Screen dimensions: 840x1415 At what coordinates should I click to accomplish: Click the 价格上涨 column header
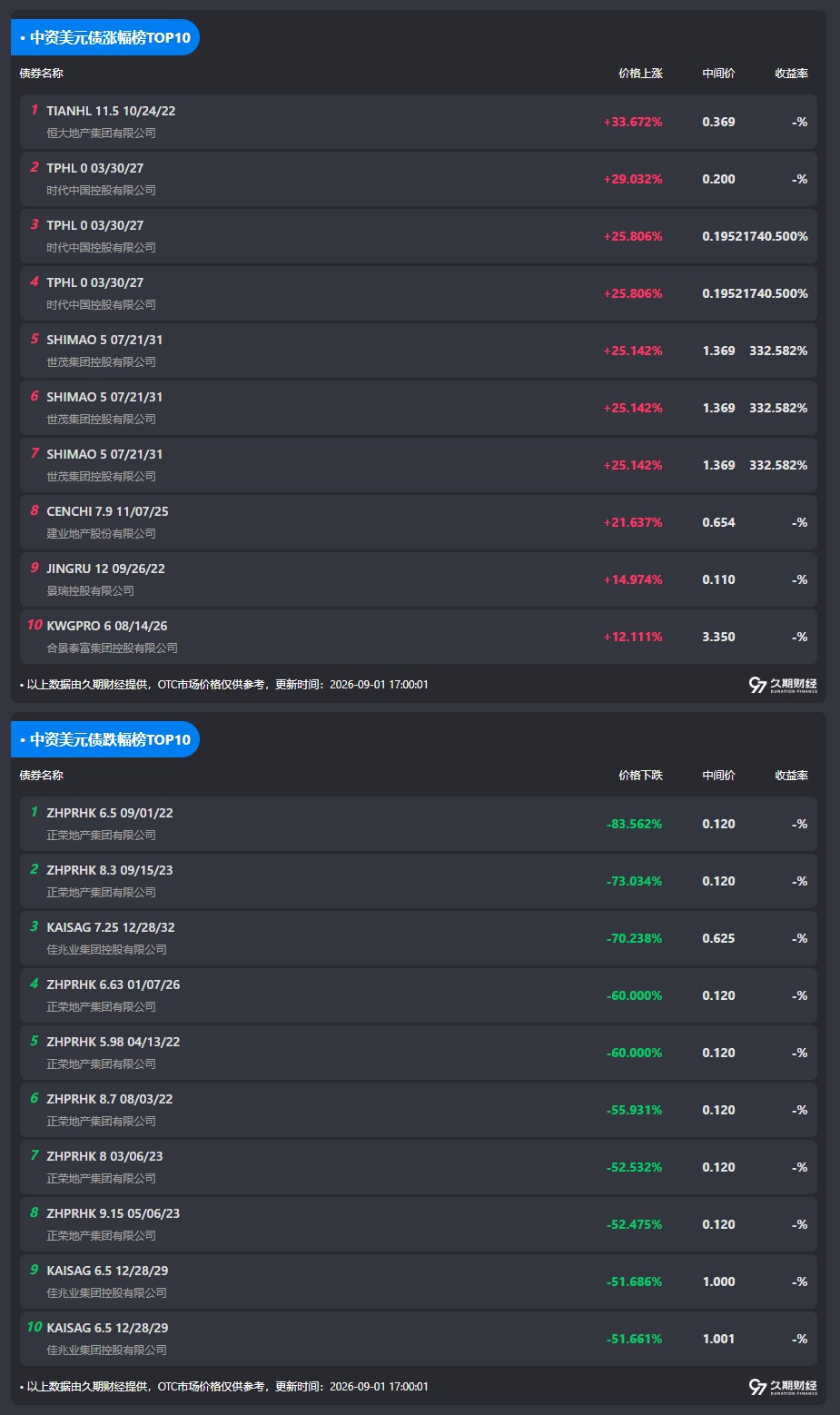tap(640, 74)
